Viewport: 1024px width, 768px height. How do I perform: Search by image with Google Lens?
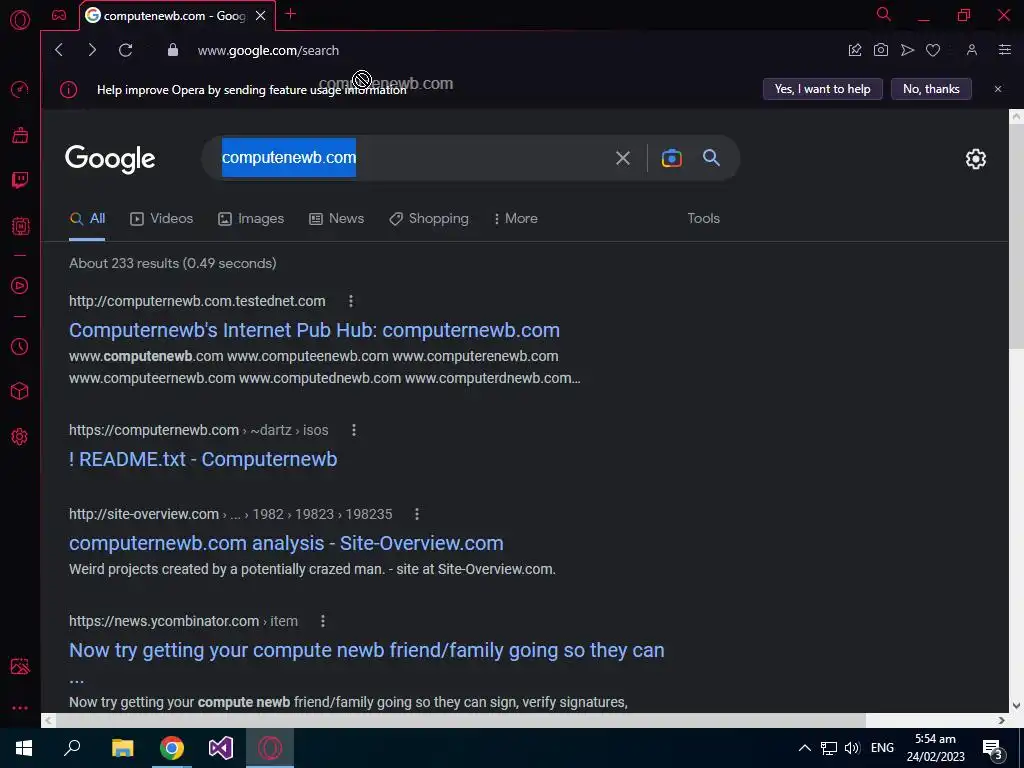pos(671,158)
